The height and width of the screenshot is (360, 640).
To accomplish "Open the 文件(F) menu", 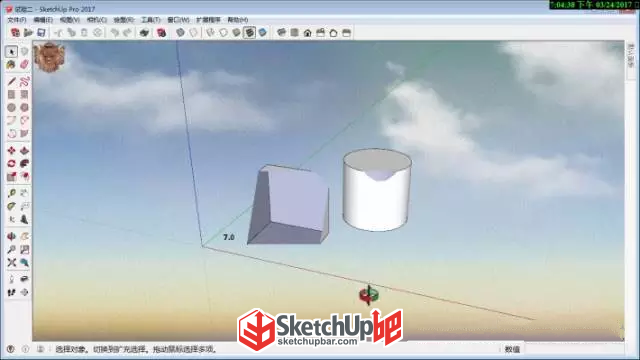I will 17,20.
